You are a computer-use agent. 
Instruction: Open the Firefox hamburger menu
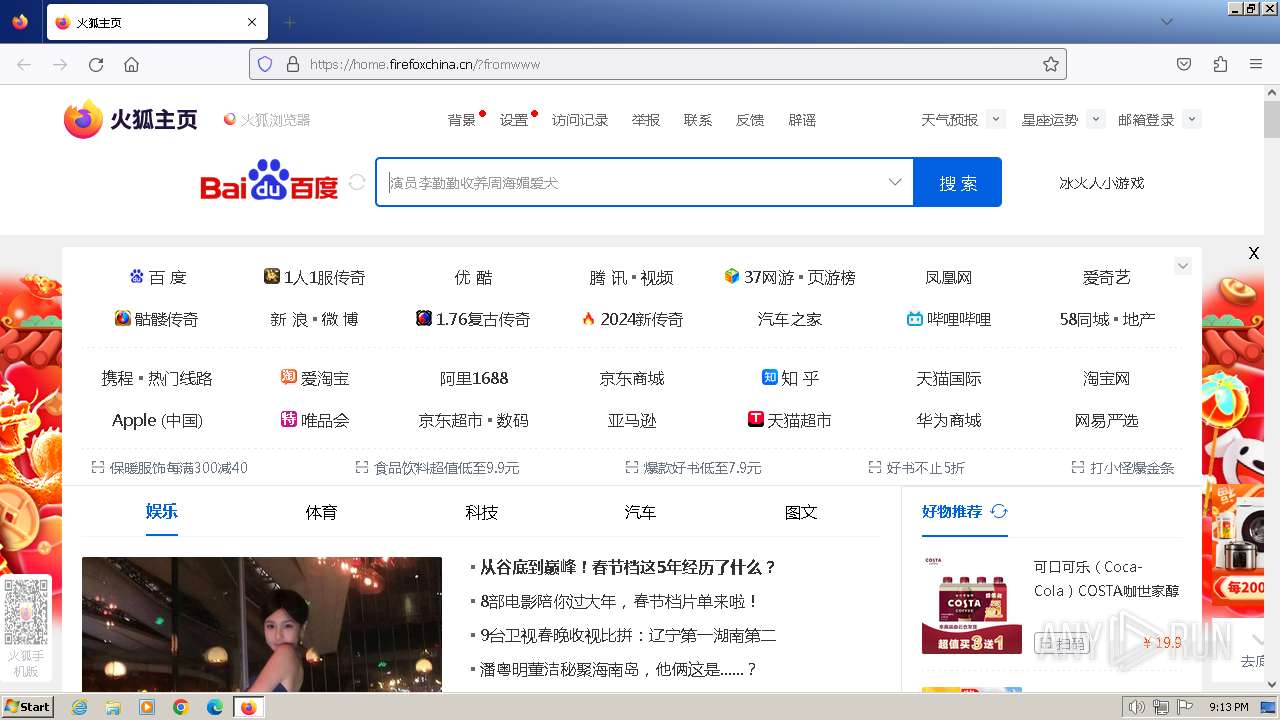(x=1256, y=64)
